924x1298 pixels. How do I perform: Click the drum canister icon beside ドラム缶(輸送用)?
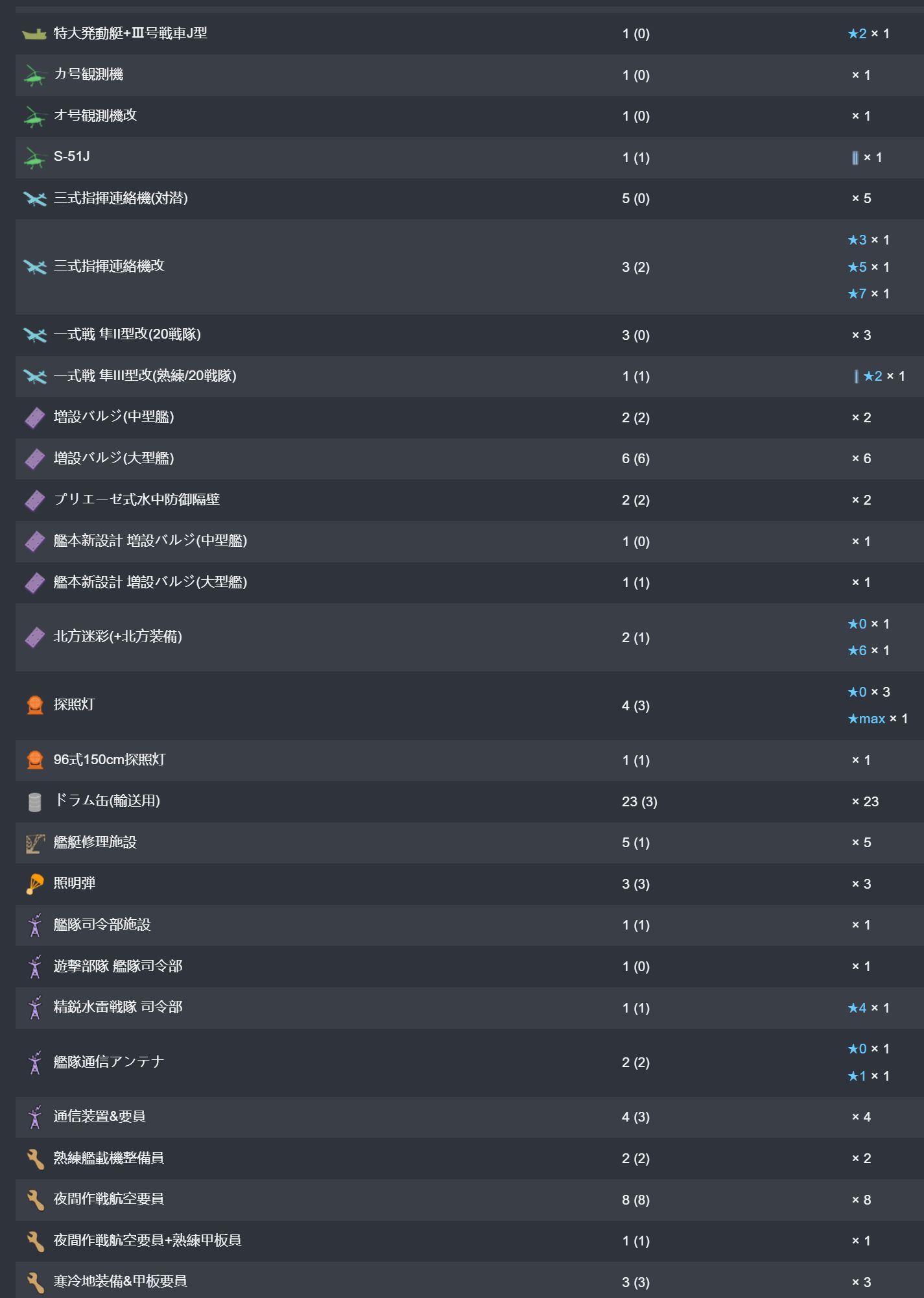click(x=34, y=802)
